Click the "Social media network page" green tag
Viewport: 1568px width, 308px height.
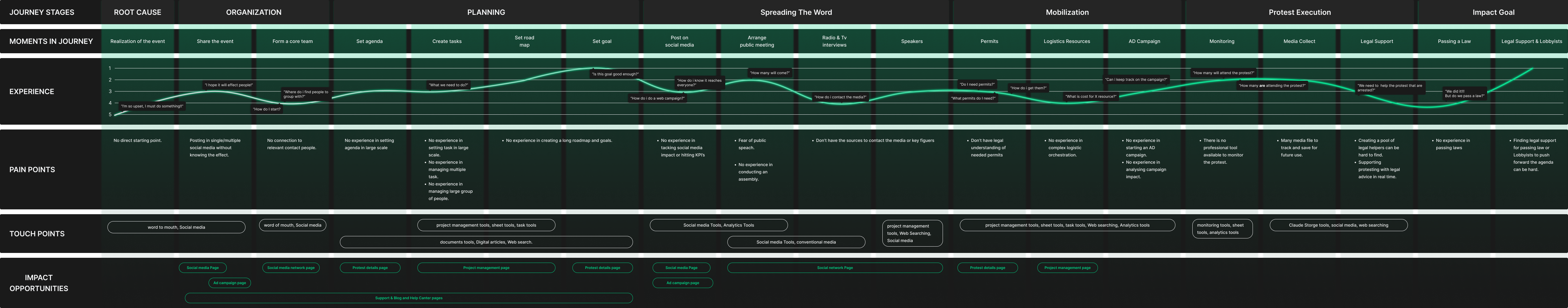pyautogui.click(x=291, y=268)
